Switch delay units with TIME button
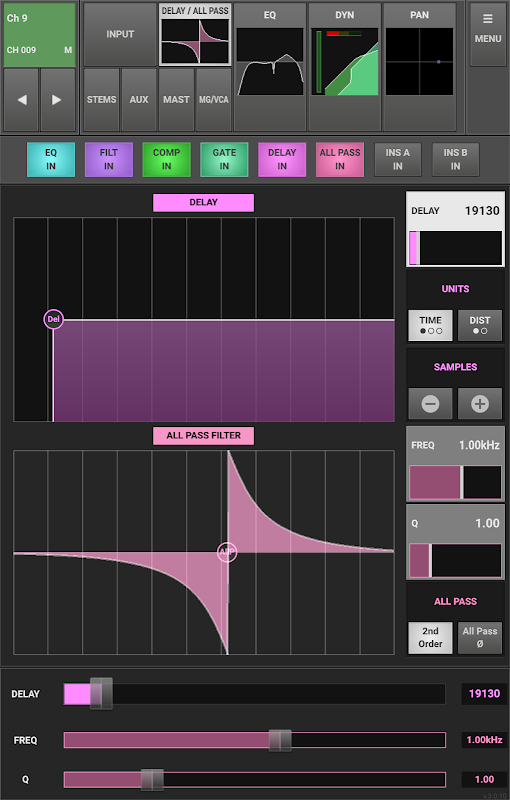 click(x=430, y=326)
